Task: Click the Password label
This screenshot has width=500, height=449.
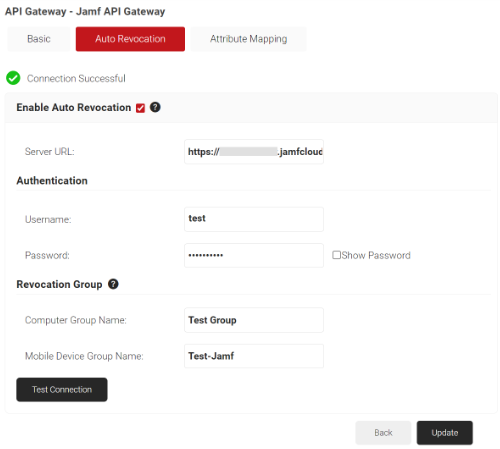Action: point(47,255)
